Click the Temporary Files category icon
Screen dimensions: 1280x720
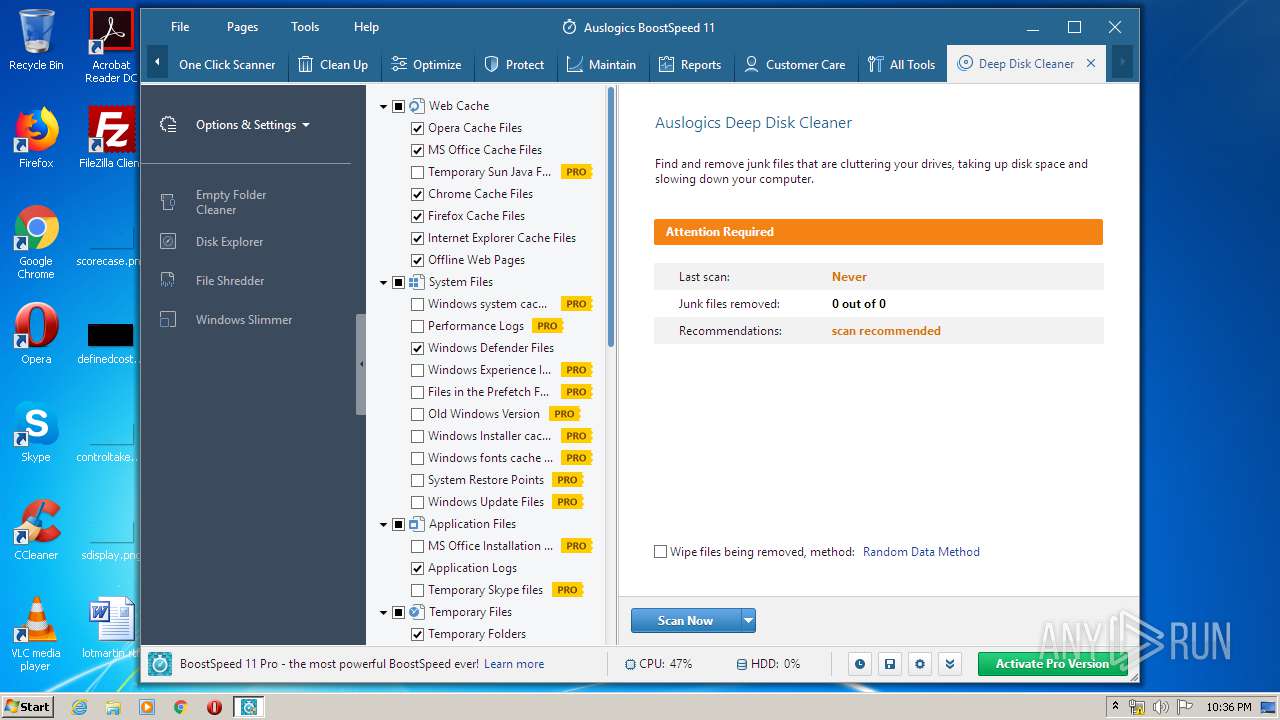(416, 612)
